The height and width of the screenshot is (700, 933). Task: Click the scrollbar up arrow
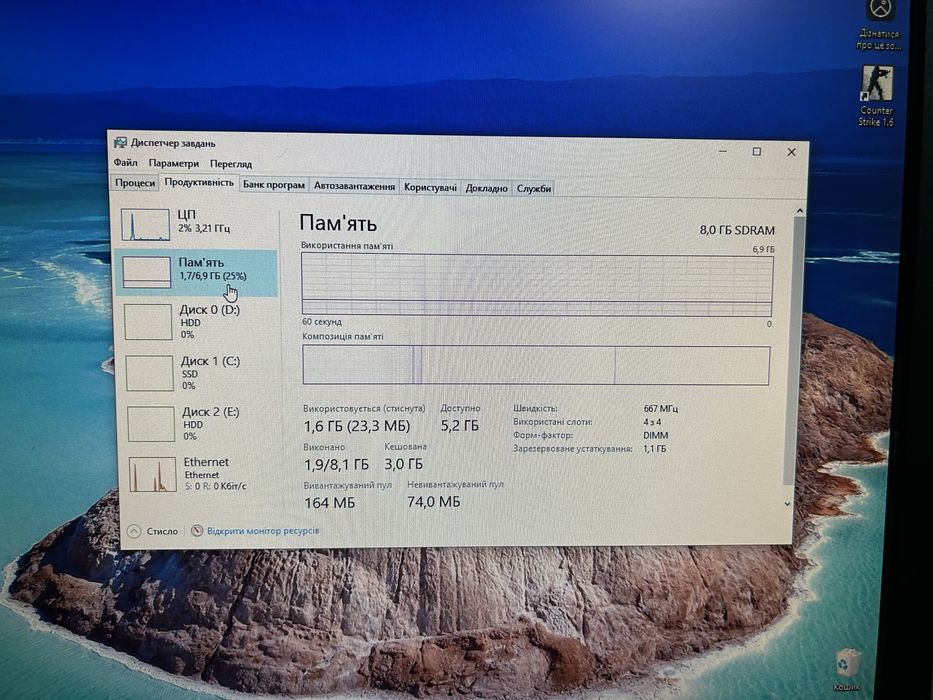tap(799, 211)
